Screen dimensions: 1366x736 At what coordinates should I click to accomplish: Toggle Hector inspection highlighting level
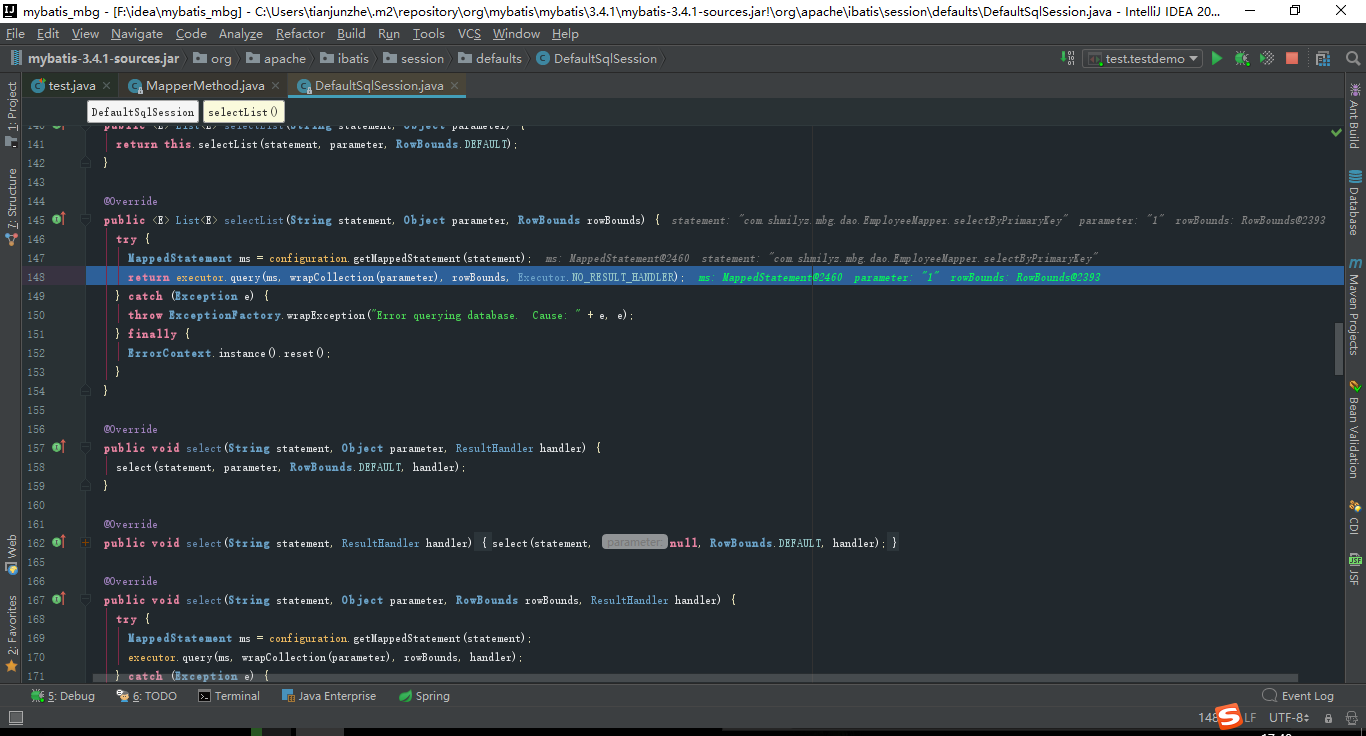pyautogui.click(x=1350, y=717)
